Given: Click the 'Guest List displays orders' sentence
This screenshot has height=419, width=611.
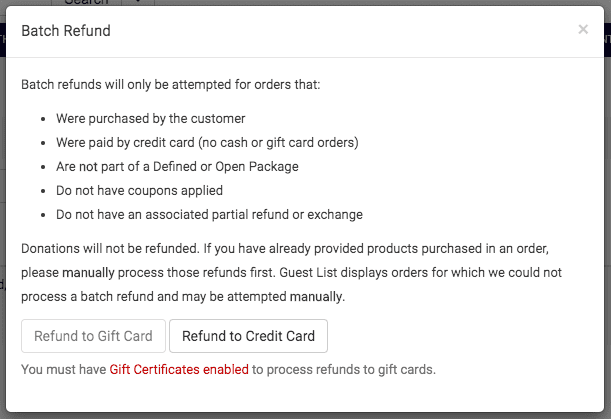Looking at the screenshot, I should 460,272.
